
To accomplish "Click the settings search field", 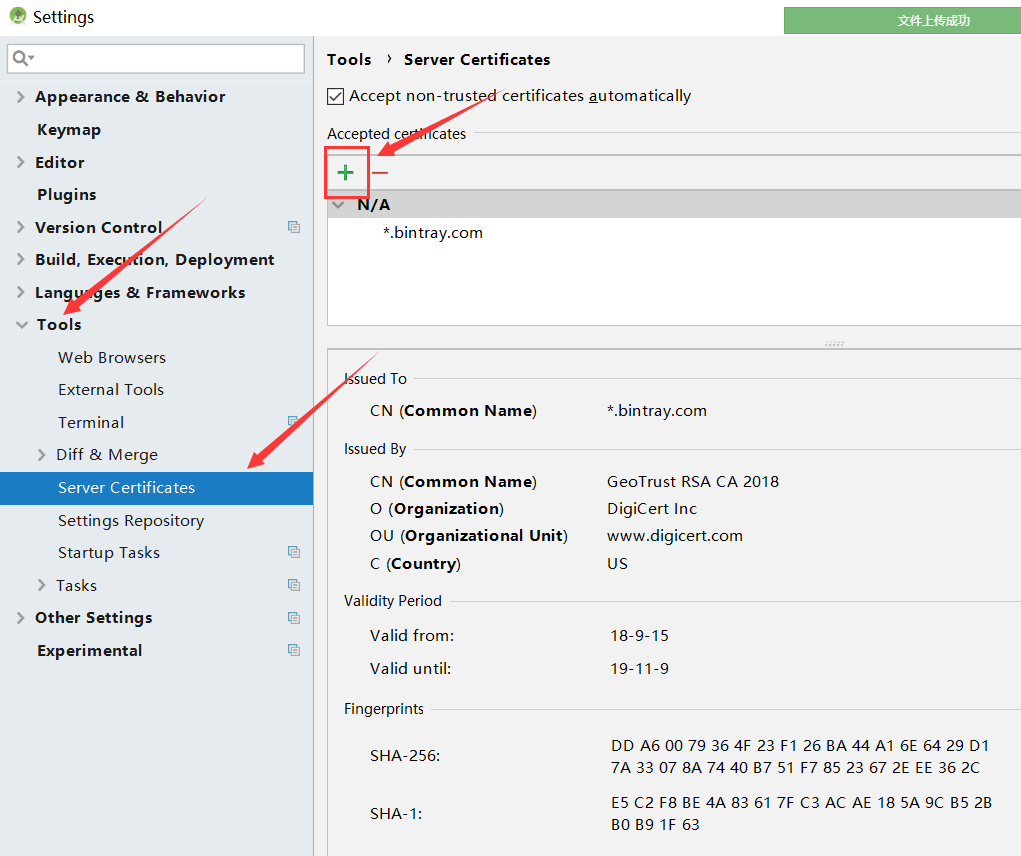I will click(x=156, y=59).
